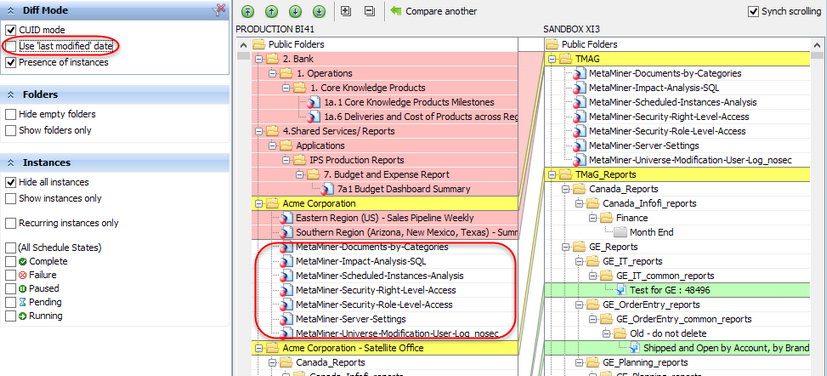Collapse the 1. Operations folder node

pyautogui.click(x=272, y=73)
